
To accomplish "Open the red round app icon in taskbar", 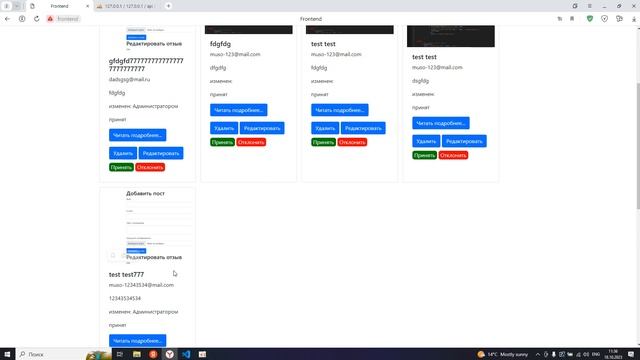I will (x=153, y=354).
